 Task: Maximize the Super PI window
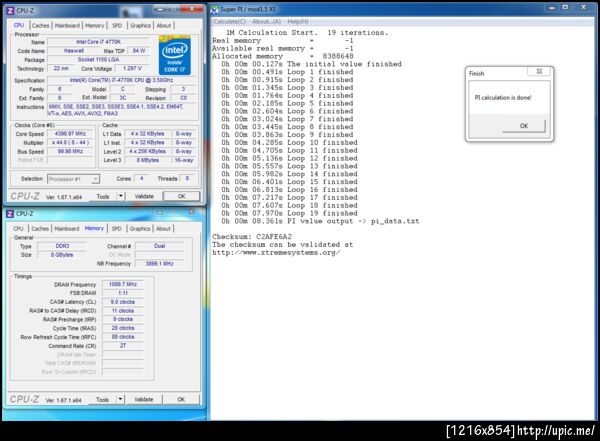[x=565, y=7]
